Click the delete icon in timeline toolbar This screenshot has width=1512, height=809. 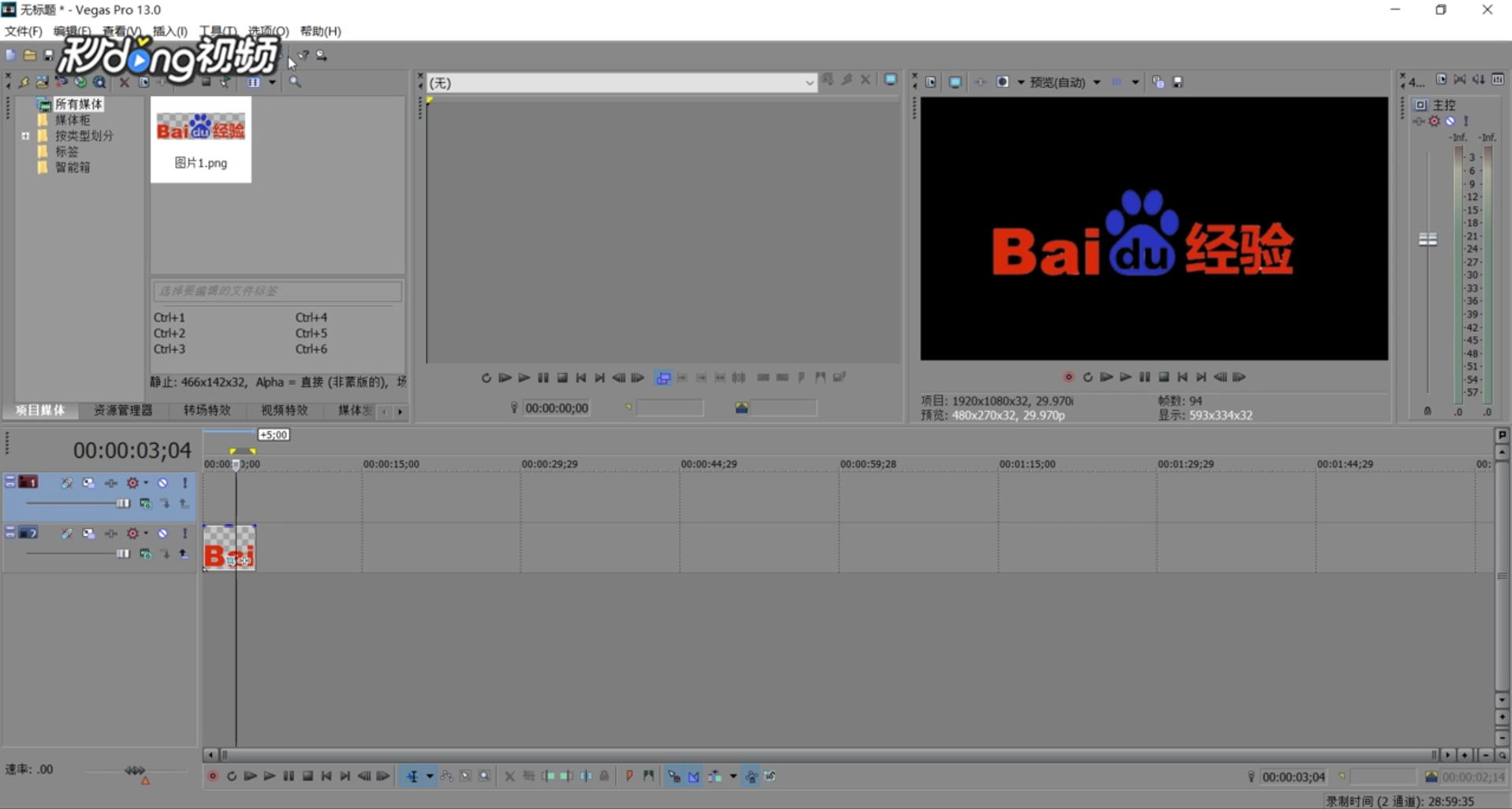point(509,777)
